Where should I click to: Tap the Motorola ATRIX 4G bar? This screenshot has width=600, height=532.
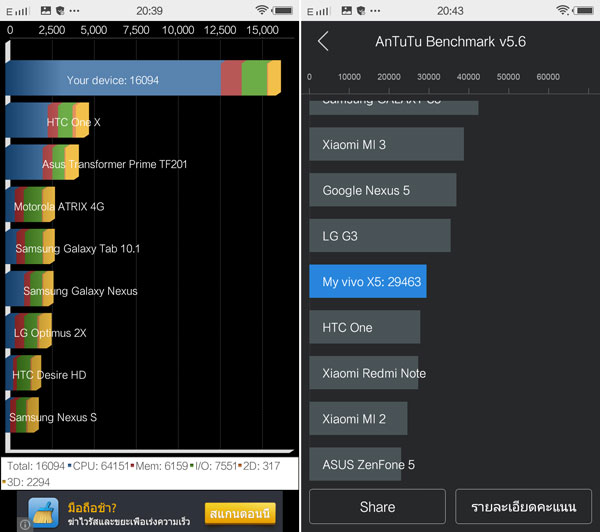pos(30,204)
